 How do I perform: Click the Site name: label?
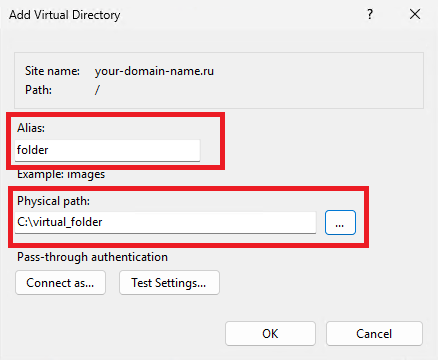click(x=52, y=71)
